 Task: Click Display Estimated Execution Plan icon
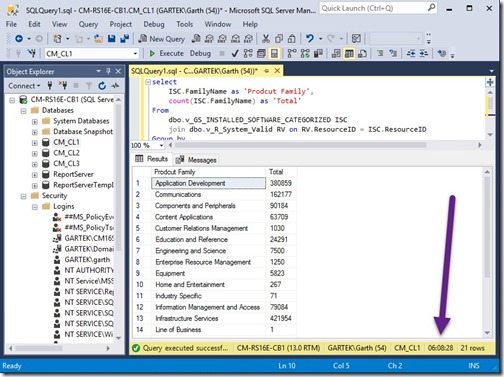pyautogui.click(x=248, y=53)
